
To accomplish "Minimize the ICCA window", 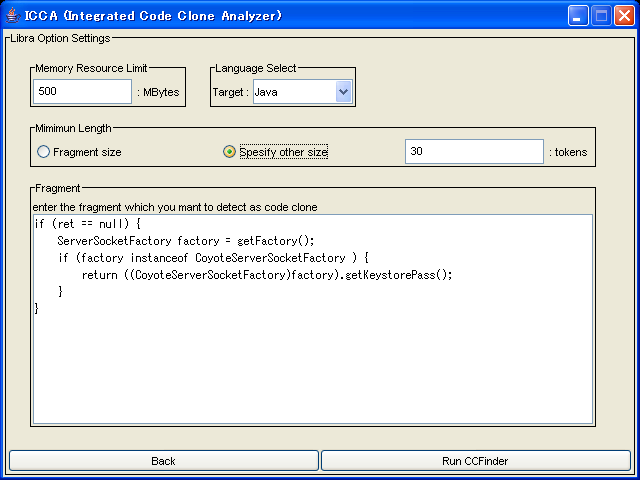I will (579, 15).
